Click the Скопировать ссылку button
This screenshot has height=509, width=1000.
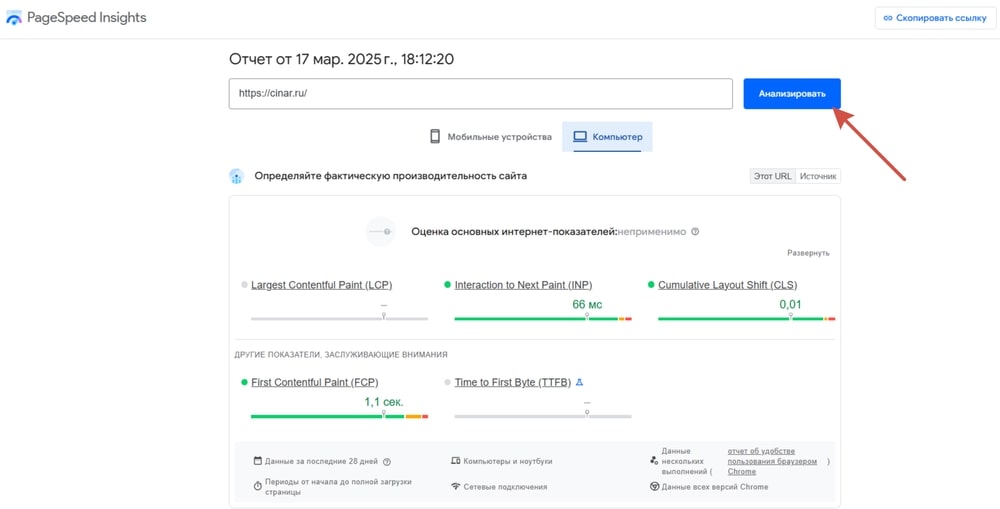pyautogui.click(x=935, y=18)
